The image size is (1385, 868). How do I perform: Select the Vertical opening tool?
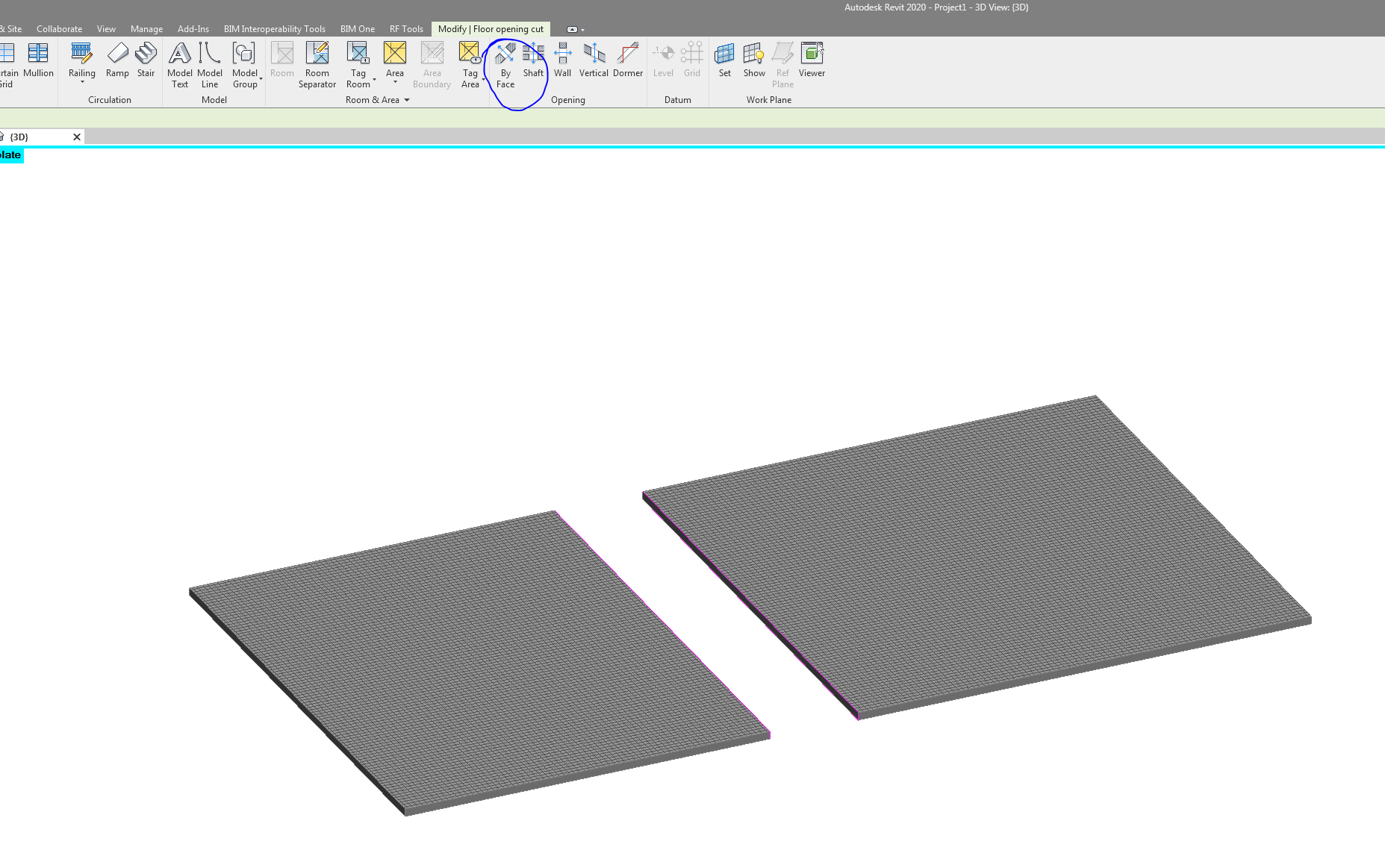(x=593, y=63)
